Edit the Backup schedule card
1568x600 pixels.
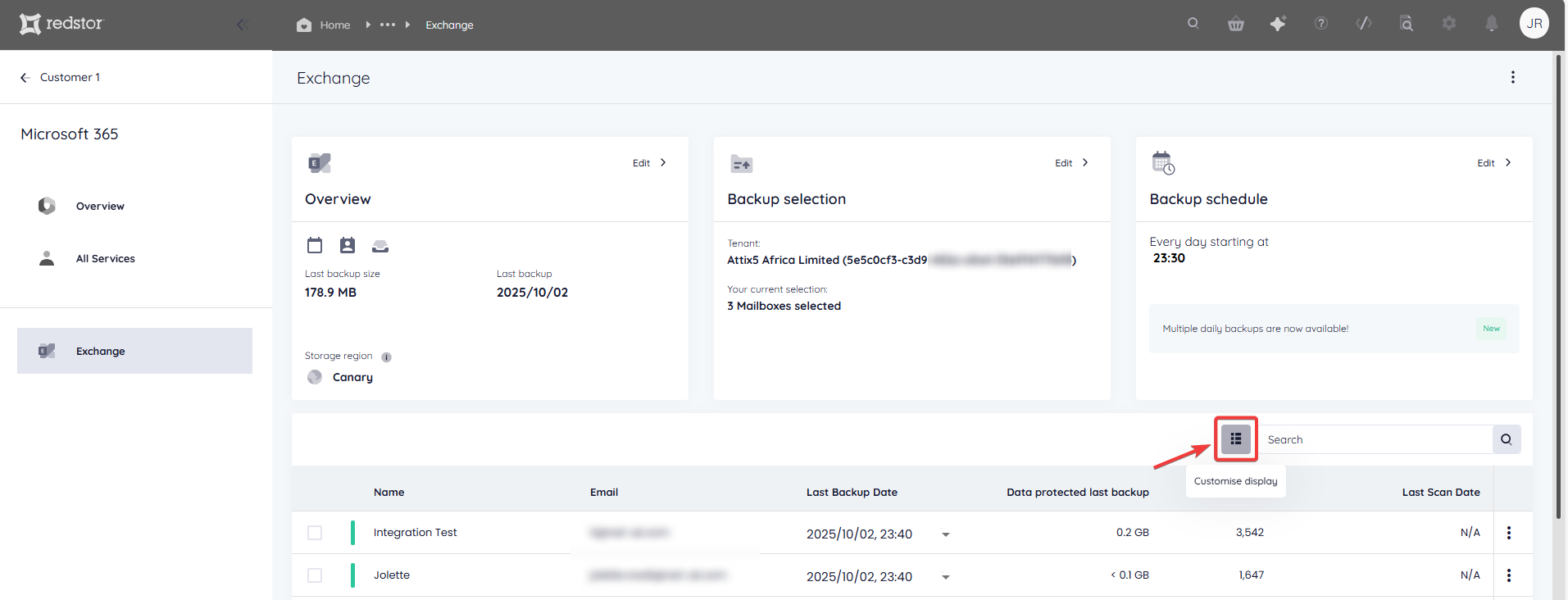[x=1495, y=163]
